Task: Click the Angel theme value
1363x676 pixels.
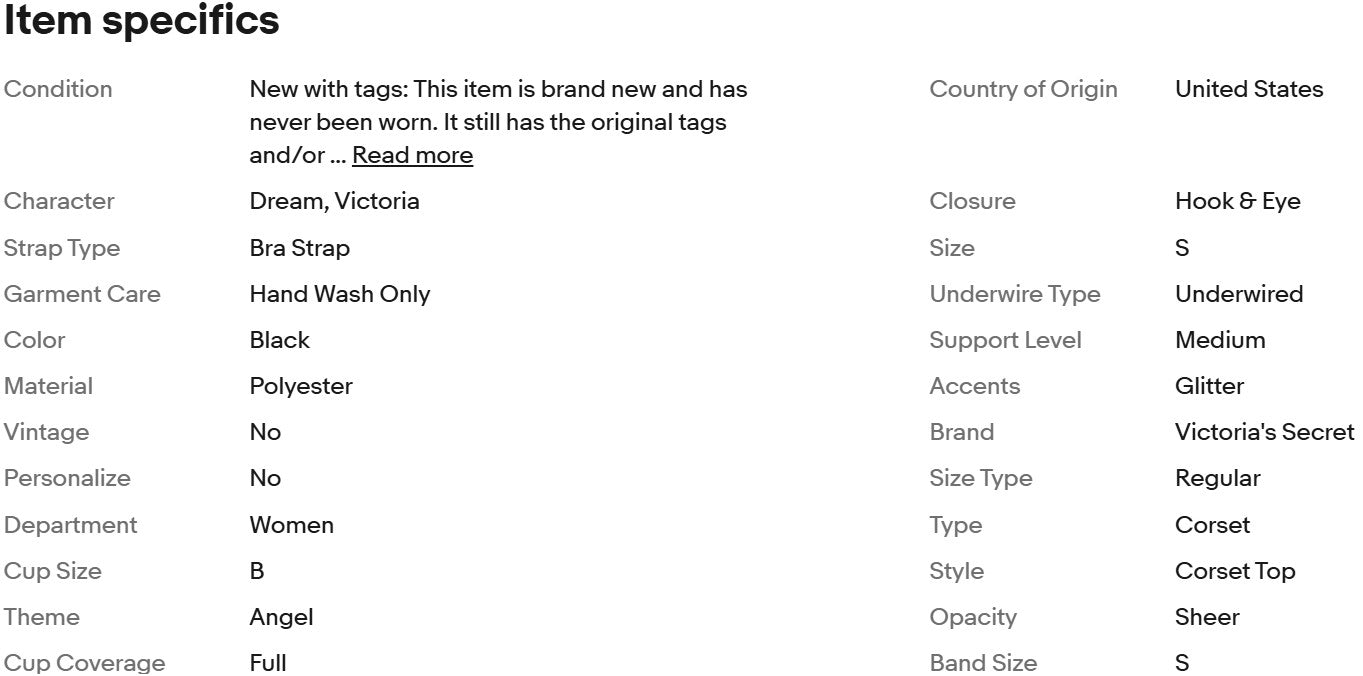Action: point(281,617)
